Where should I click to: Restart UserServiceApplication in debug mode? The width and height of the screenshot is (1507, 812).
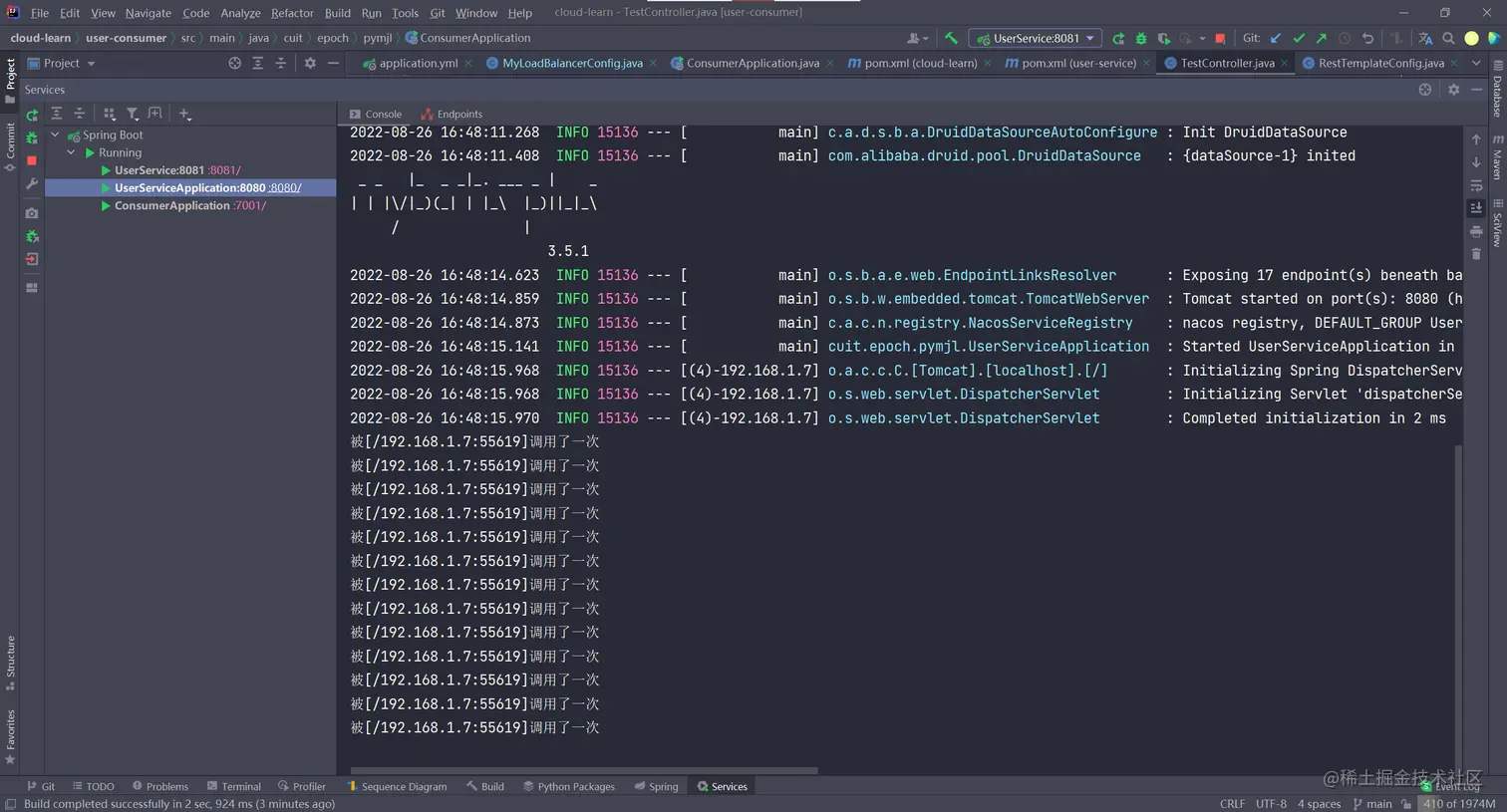point(31,136)
